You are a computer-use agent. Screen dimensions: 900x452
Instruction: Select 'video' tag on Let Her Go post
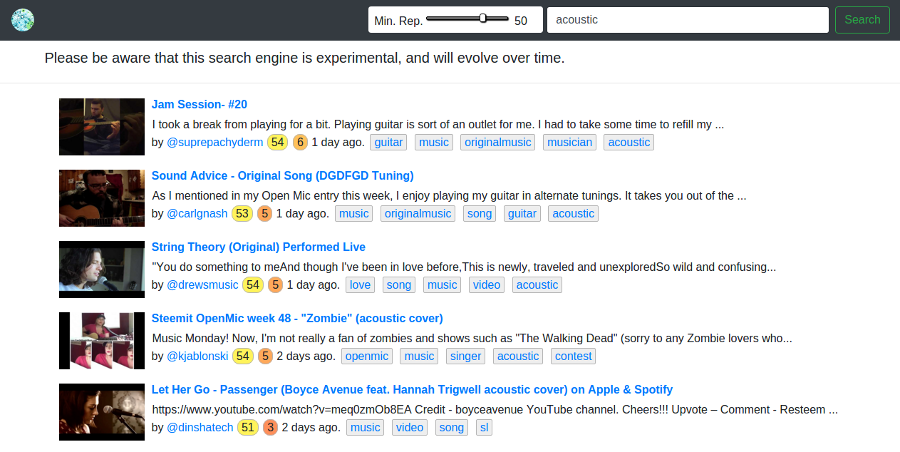[x=410, y=427]
